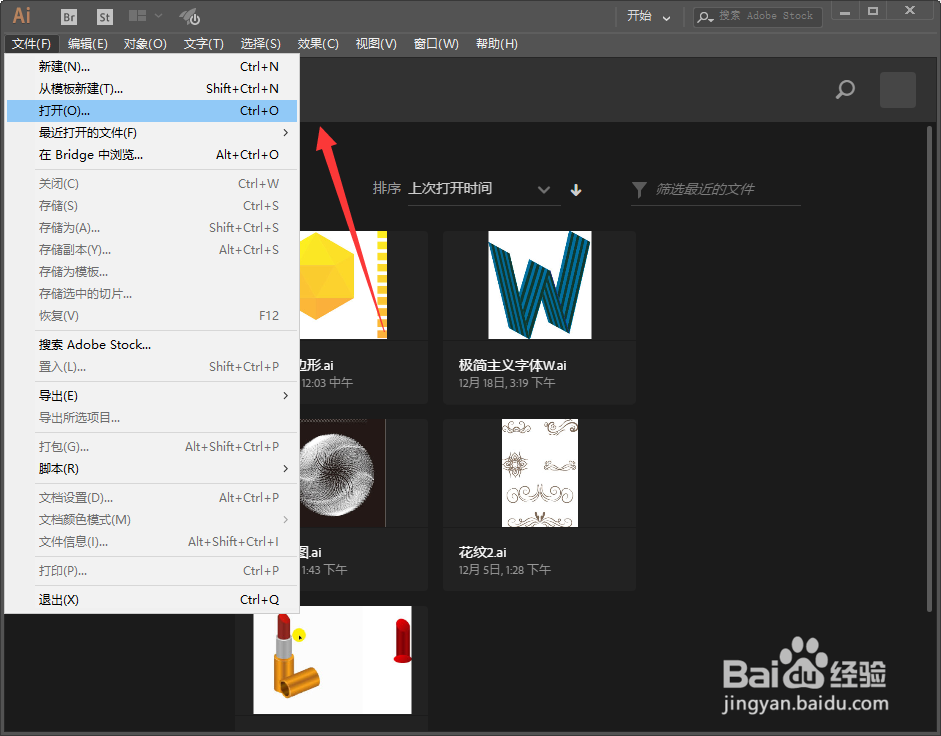Open the 视图(V) menu

(376, 44)
